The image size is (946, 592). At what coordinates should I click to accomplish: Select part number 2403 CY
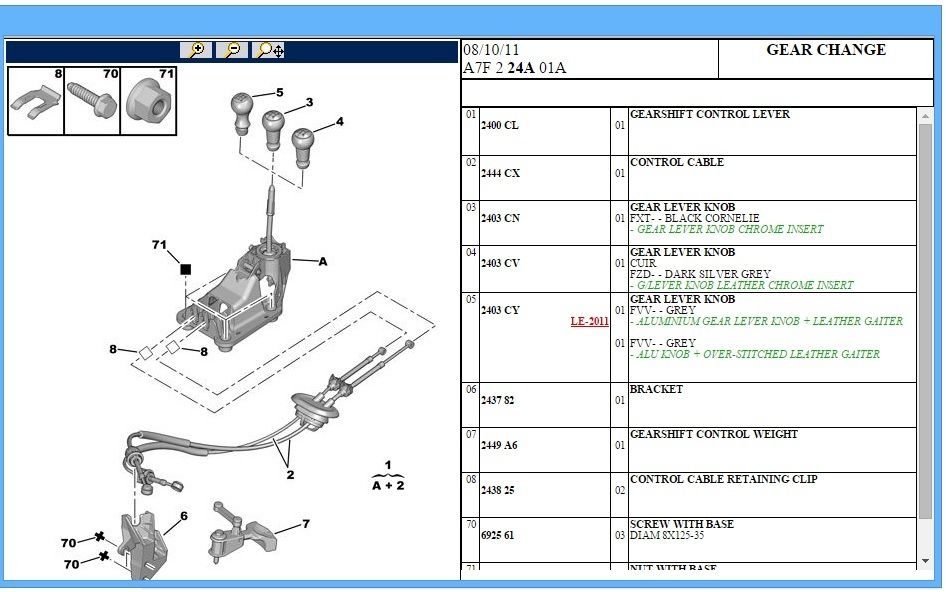pos(500,310)
